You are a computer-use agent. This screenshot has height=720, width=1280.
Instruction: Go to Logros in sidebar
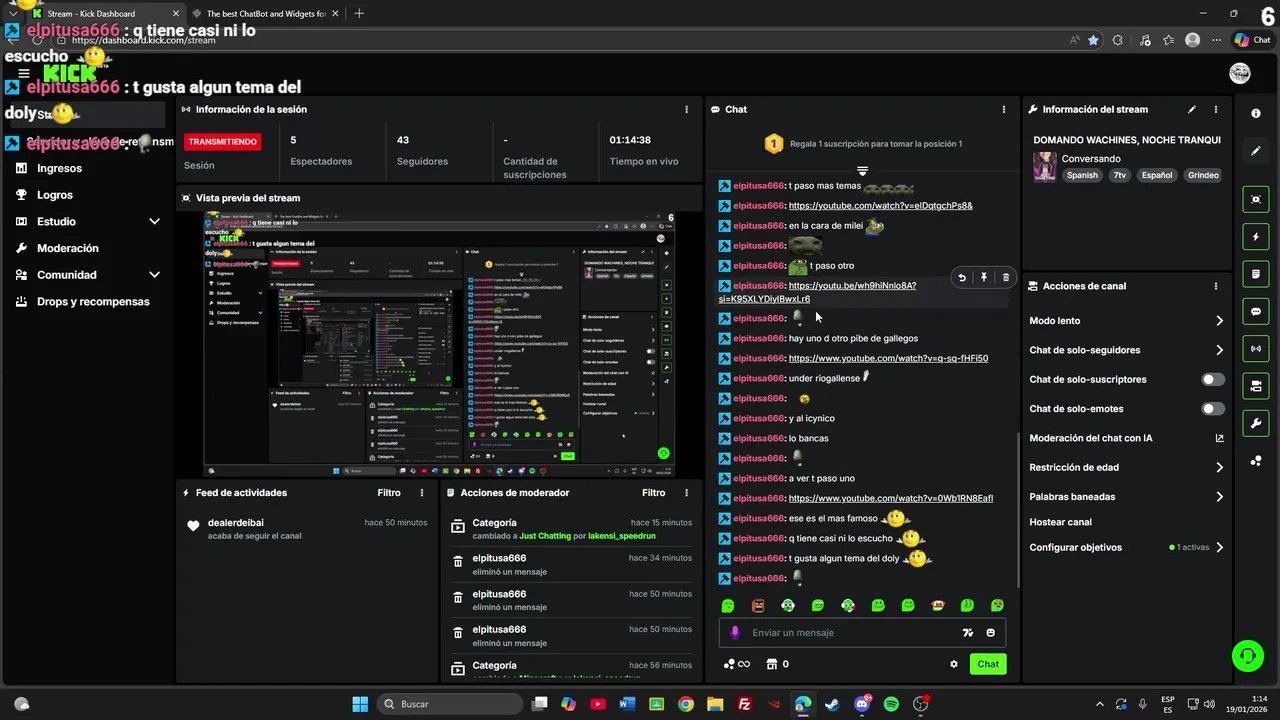(x=54, y=195)
